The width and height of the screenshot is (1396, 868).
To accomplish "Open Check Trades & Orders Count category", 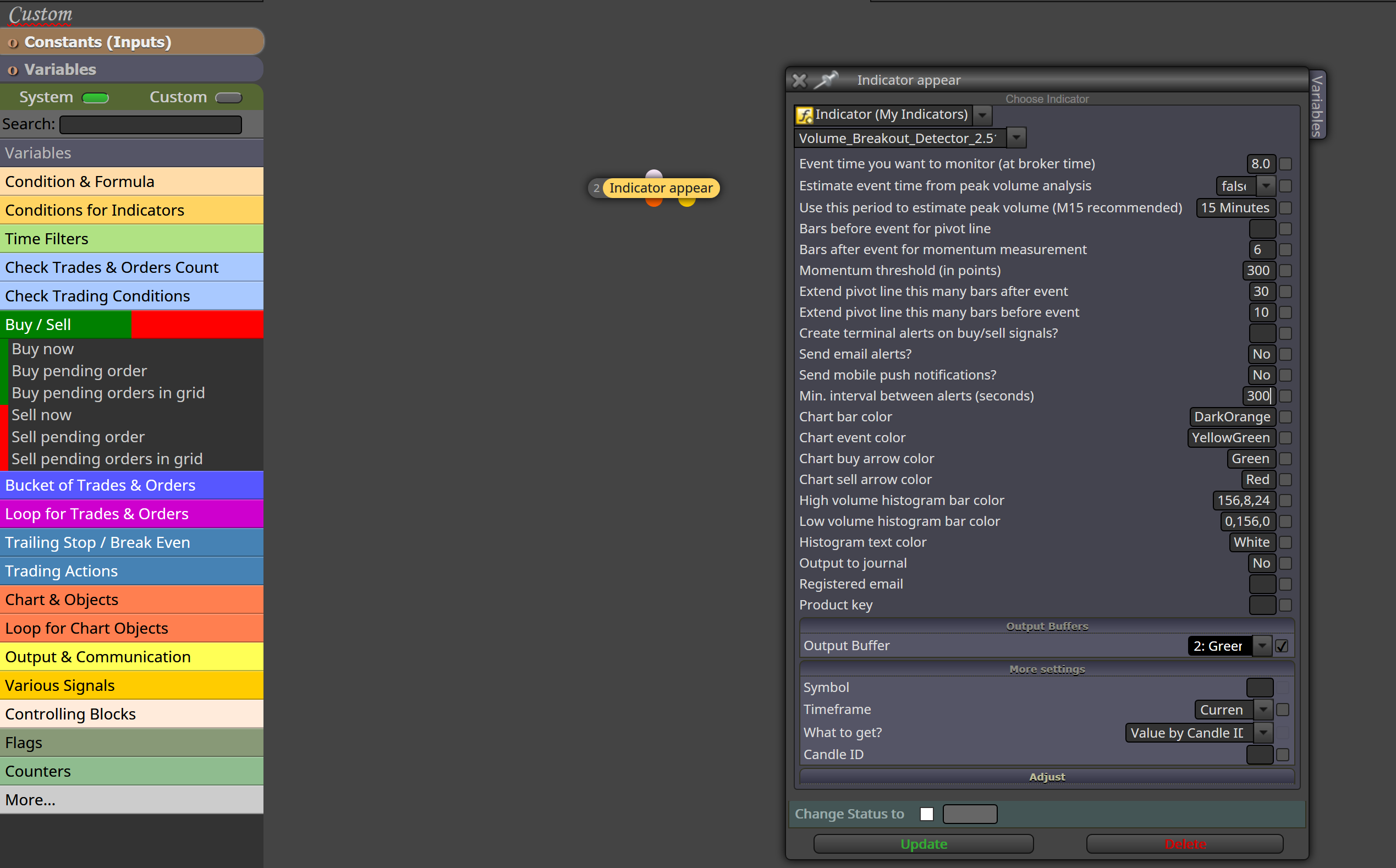I will (131, 267).
